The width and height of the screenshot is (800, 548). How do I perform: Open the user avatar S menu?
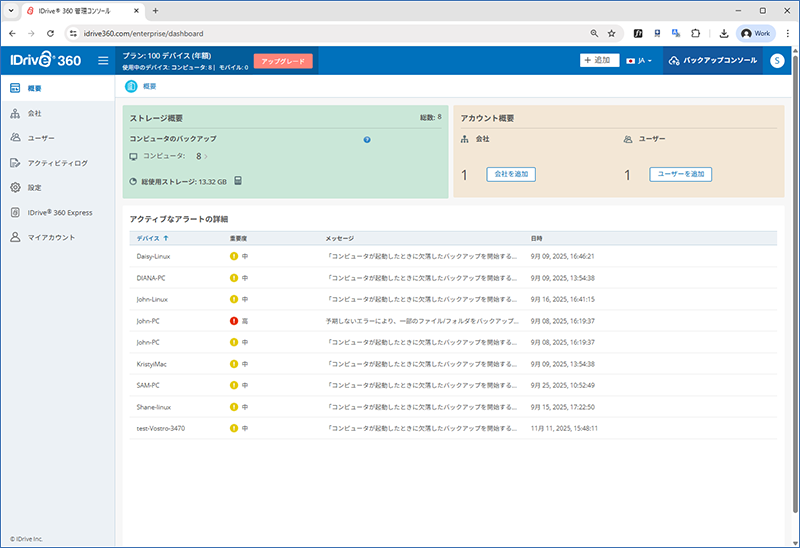pos(777,61)
